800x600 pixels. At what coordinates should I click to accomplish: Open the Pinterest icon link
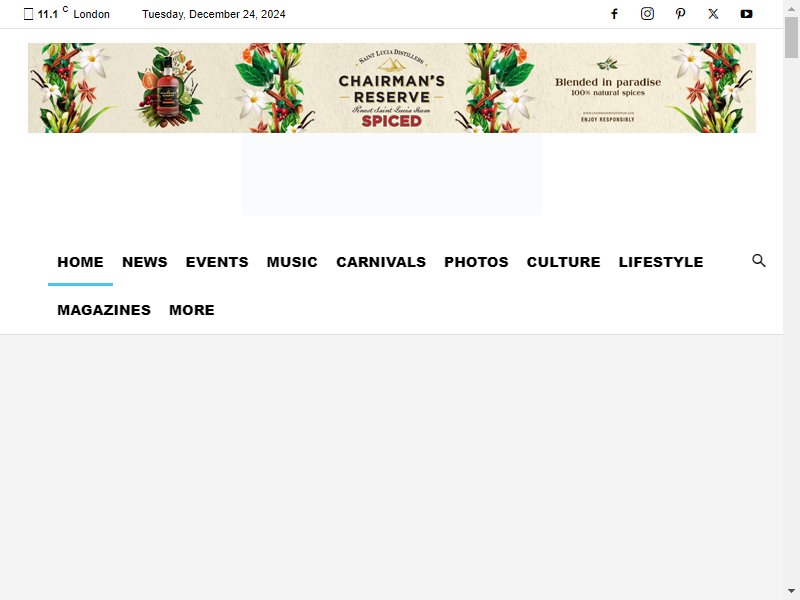[x=680, y=14]
